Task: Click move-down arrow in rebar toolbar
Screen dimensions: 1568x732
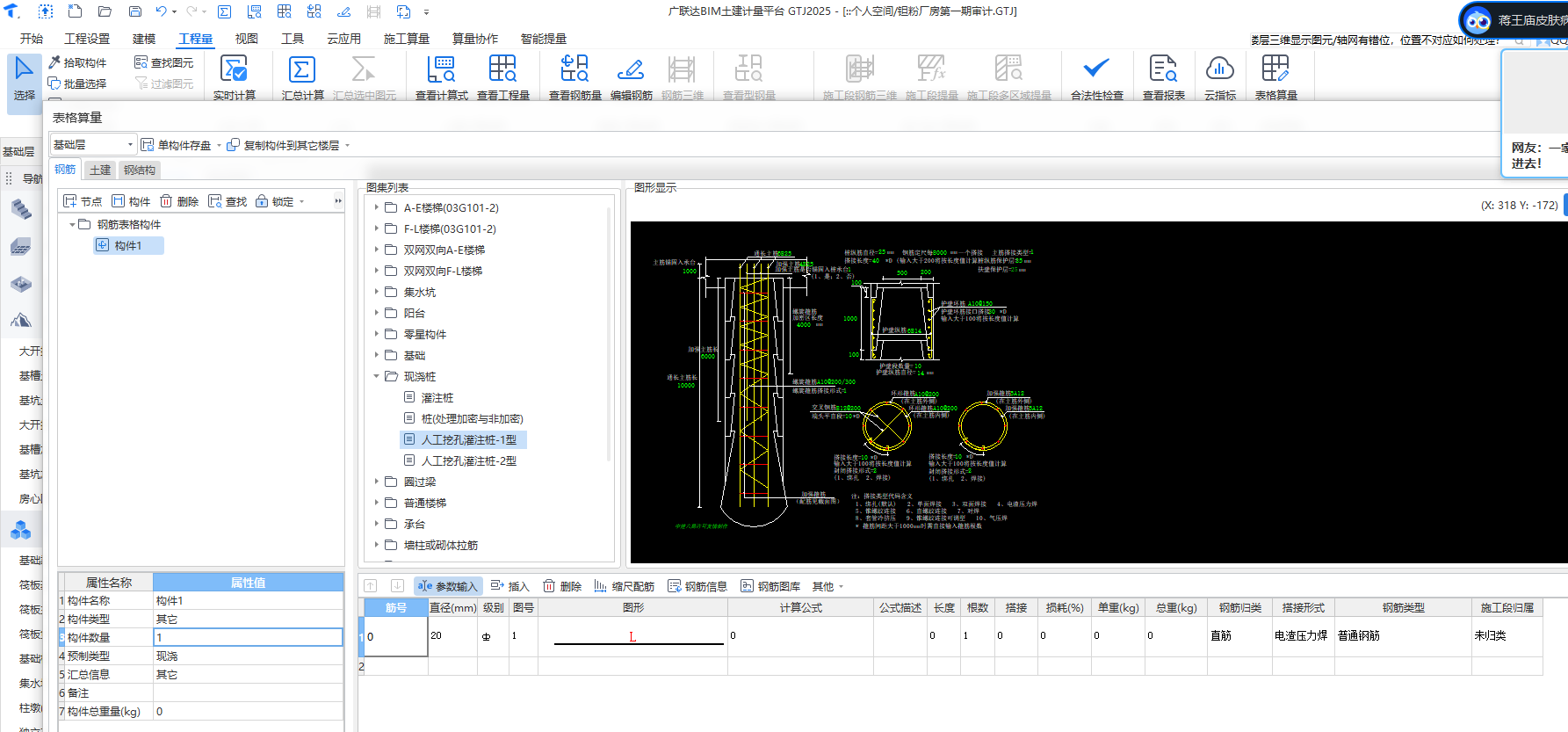Action: click(x=397, y=586)
